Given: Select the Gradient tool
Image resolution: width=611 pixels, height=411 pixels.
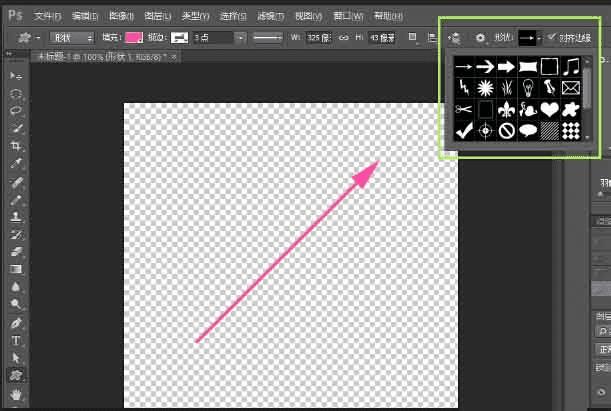Looking at the screenshot, I should (x=16, y=269).
